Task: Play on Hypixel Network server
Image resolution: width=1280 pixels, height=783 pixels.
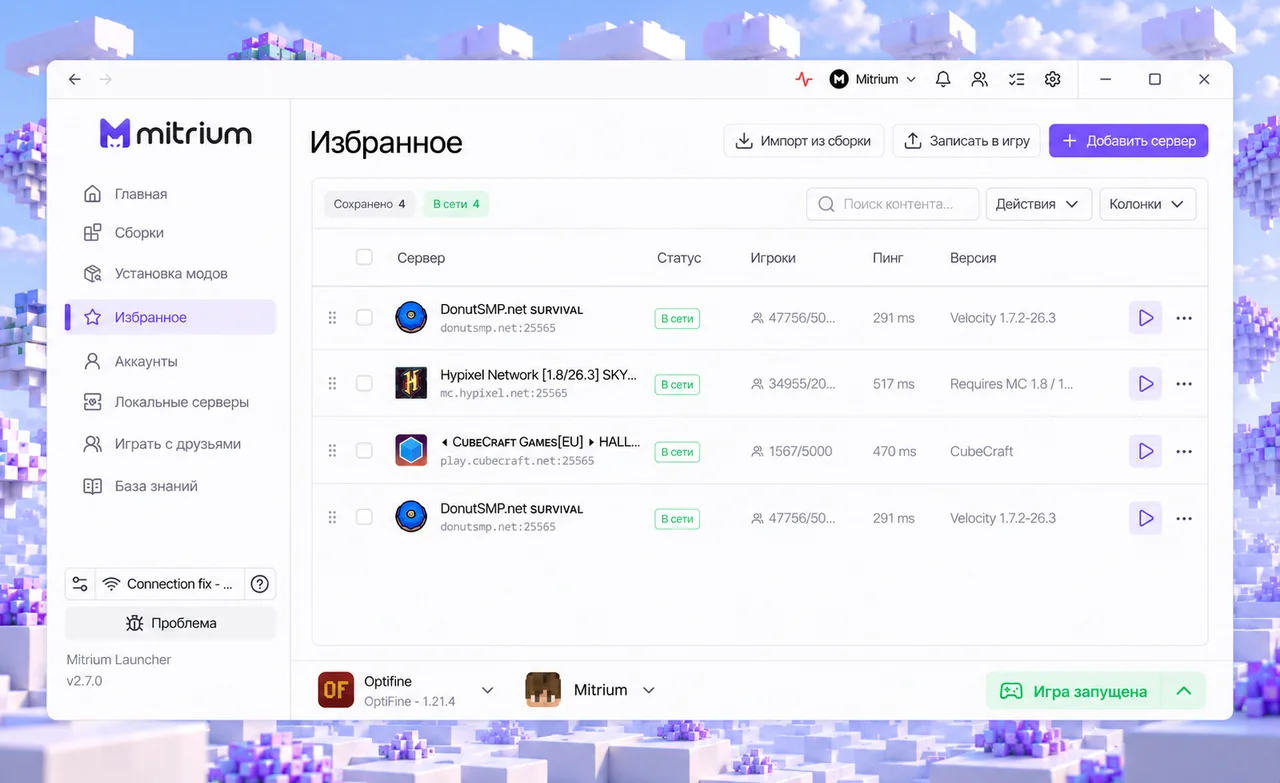Action: tap(1146, 384)
